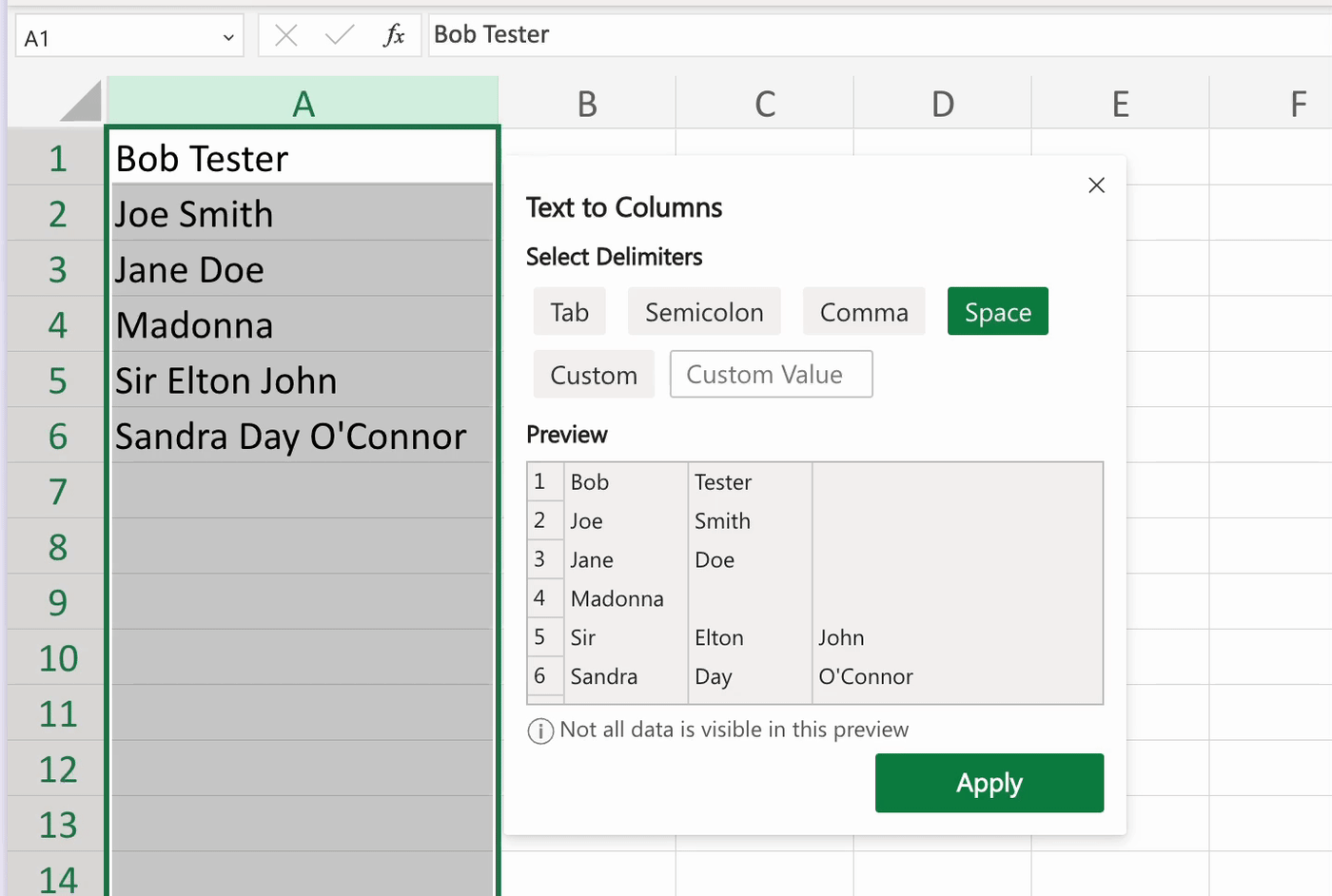Click the formula bar enter checkmark icon
The width and height of the screenshot is (1332, 896).
pyautogui.click(x=339, y=36)
